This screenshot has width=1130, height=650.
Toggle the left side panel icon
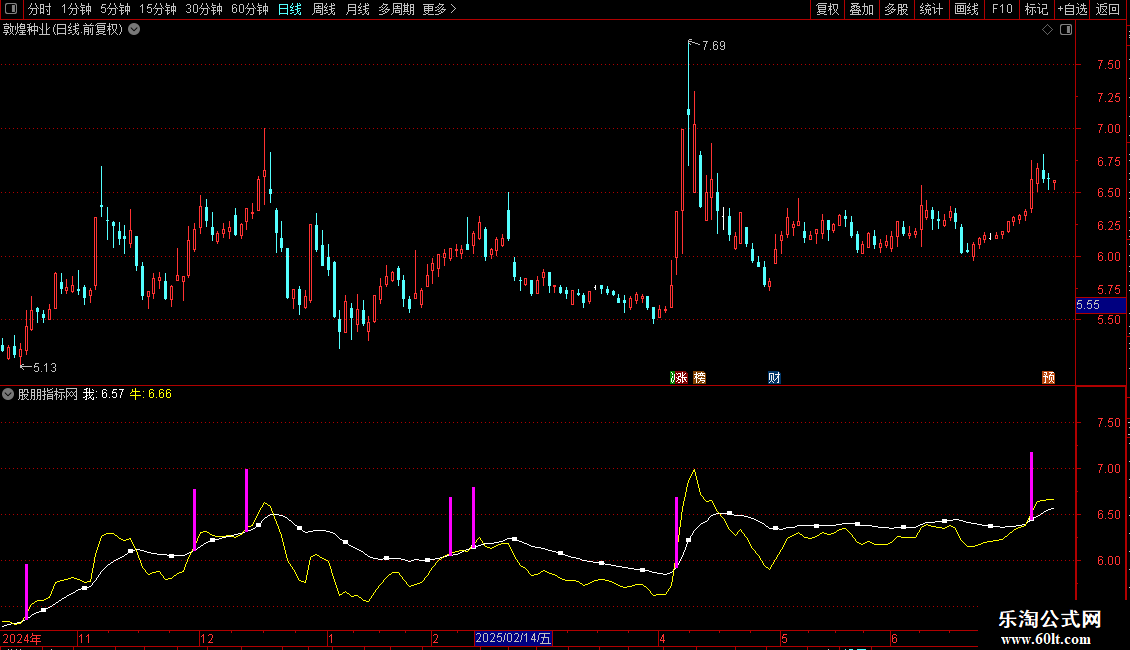[11, 9]
